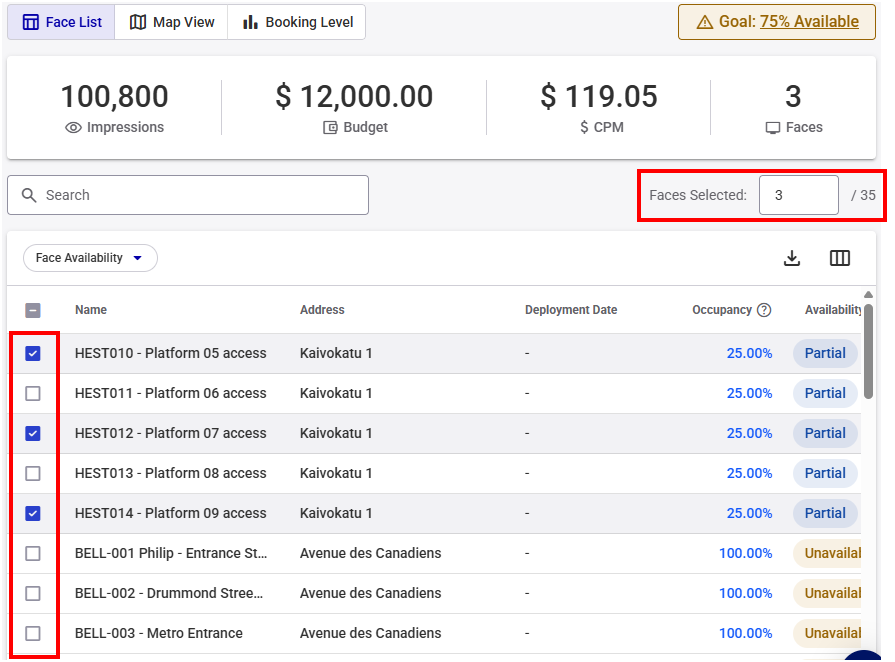Switch to the Booking Level tab
The image size is (895, 662).
[297, 22]
